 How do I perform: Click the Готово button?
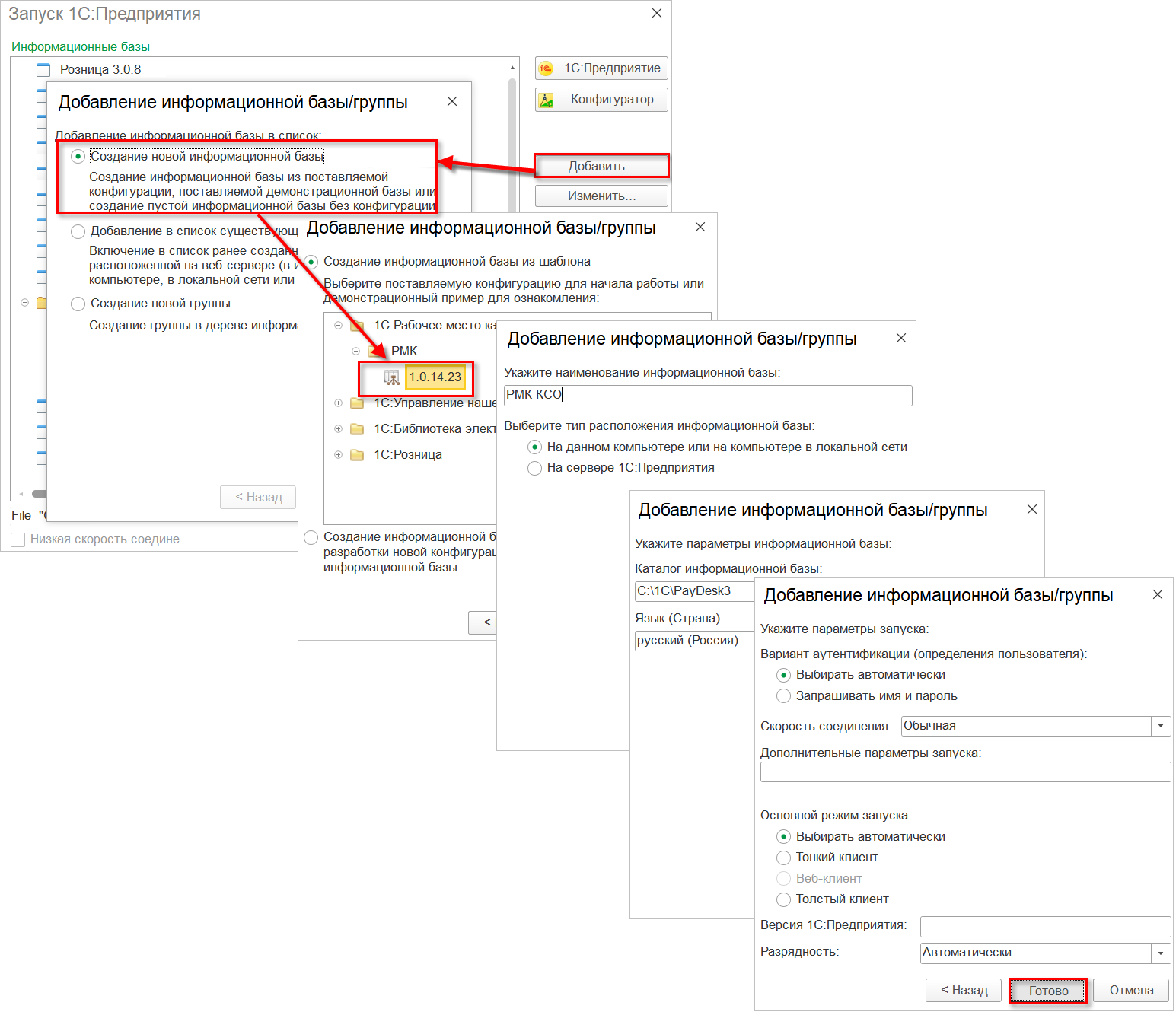pyautogui.click(x=1048, y=991)
